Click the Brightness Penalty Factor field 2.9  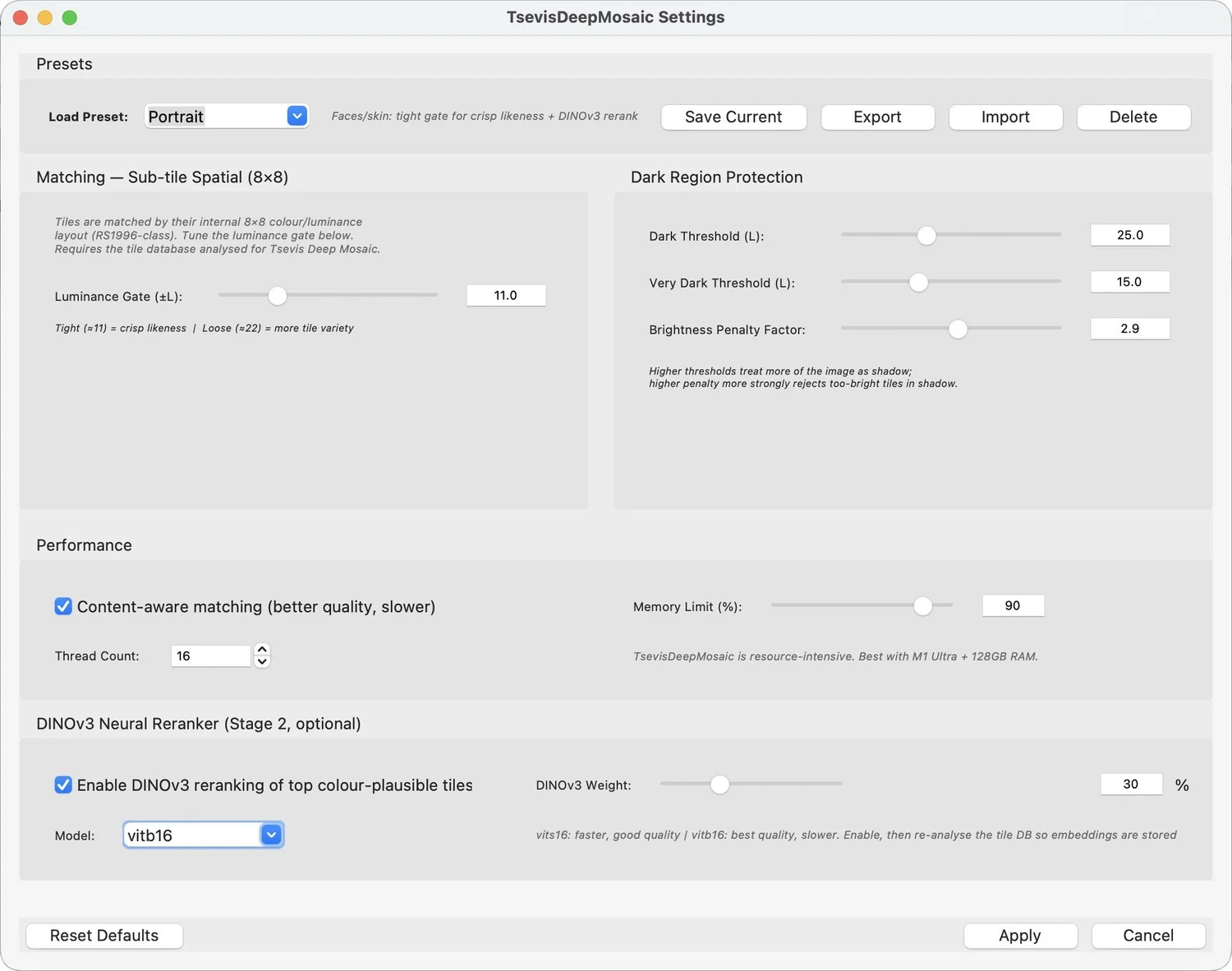click(1130, 329)
